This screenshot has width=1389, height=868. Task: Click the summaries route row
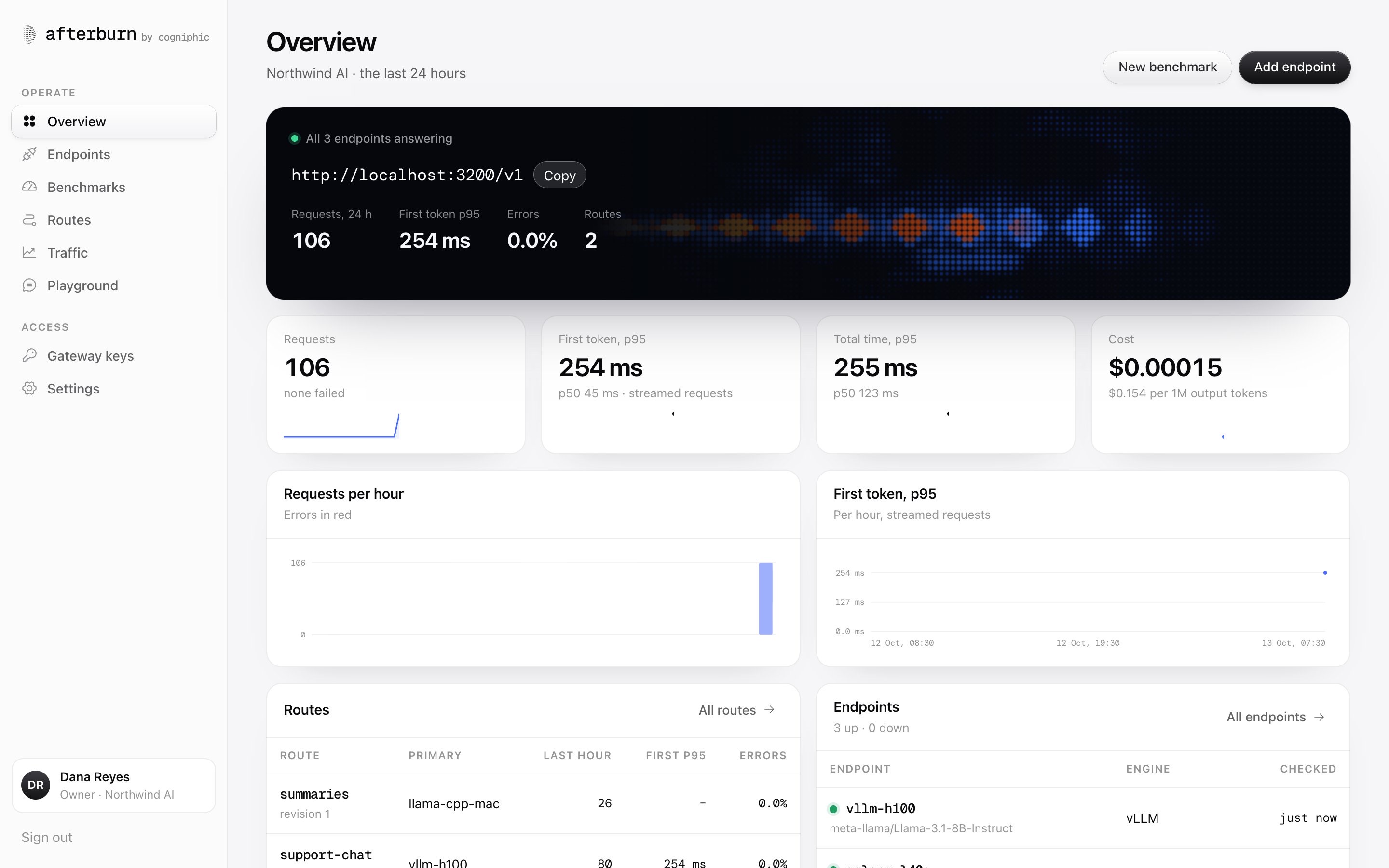tap(533, 803)
